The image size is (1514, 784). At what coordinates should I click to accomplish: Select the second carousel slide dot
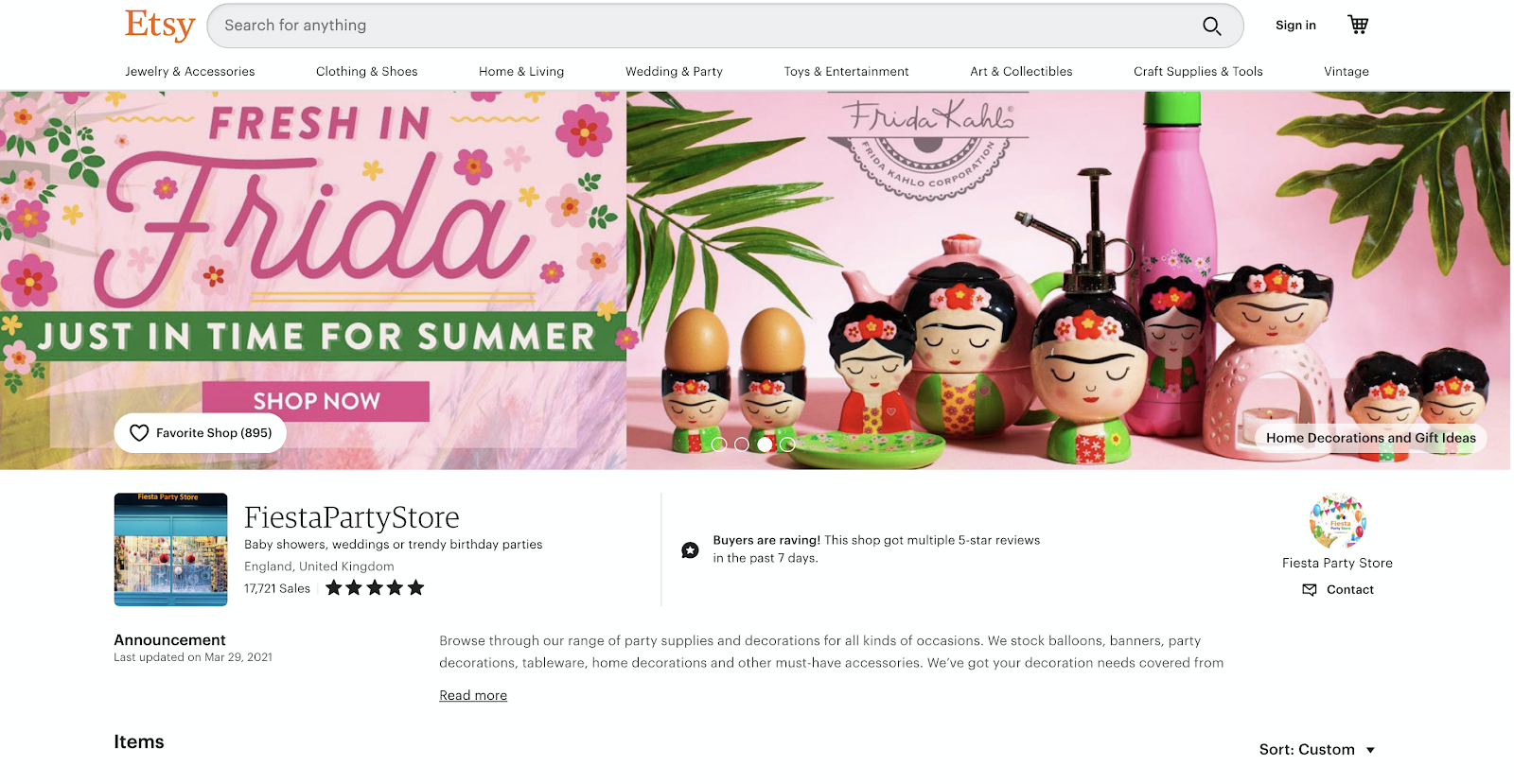point(742,444)
